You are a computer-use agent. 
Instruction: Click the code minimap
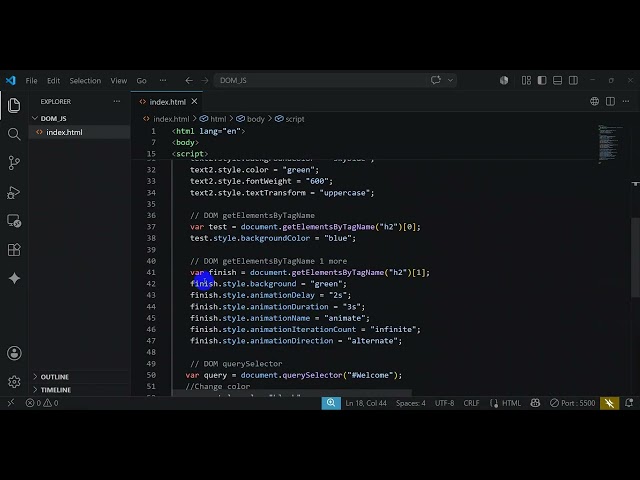611,142
